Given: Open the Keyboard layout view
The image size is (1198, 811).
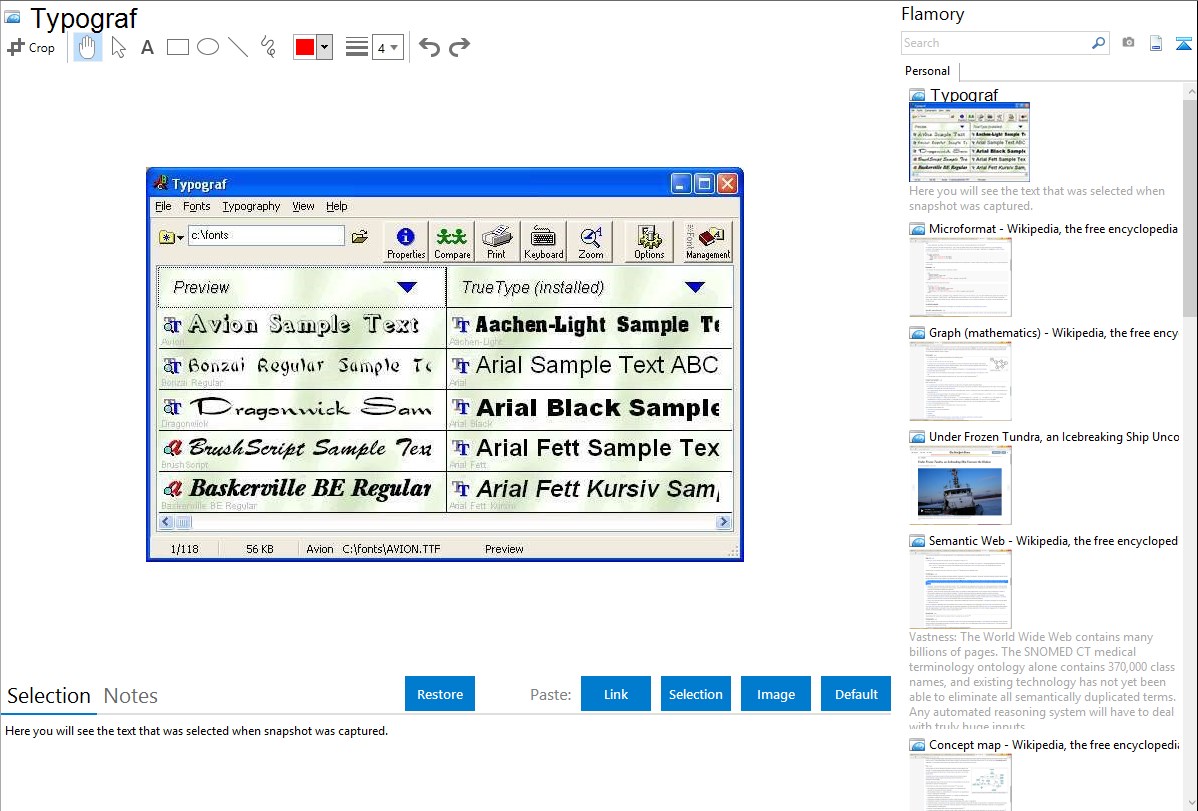Looking at the screenshot, I should pyautogui.click(x=543, y=242).
